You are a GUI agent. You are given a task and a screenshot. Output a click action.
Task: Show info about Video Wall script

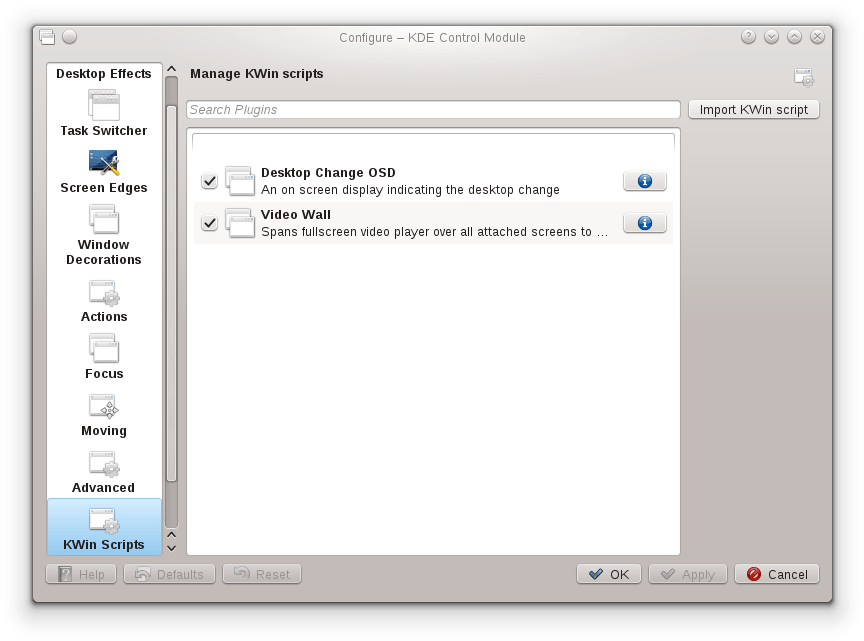pyautogui.click(x=644, y=223)
